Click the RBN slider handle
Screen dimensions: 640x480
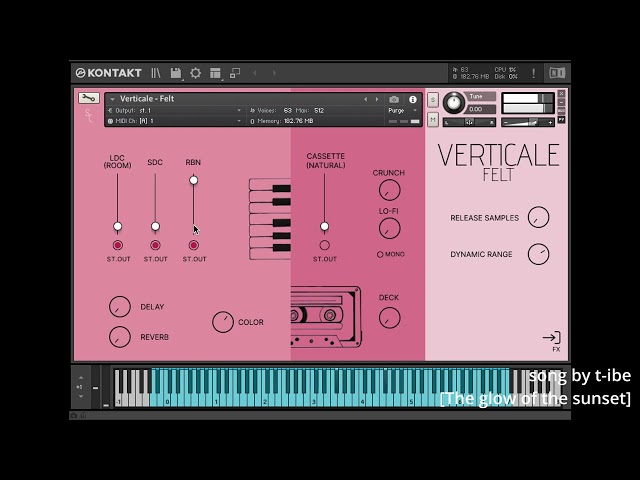193,180
